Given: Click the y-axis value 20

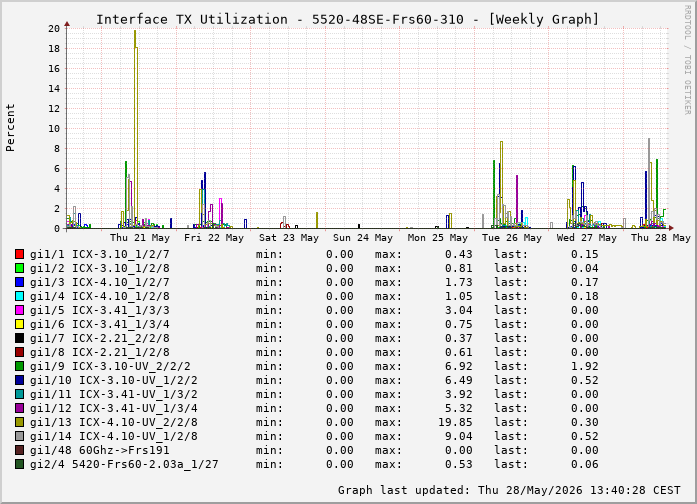Looking at the screenshot, I should (54, 28).
